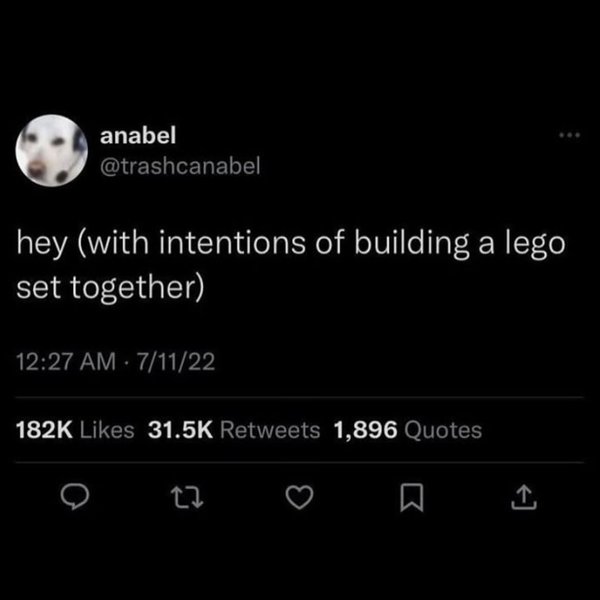
Task: View the dalmatian profile avatar
Action: click(x=52, y=150)
